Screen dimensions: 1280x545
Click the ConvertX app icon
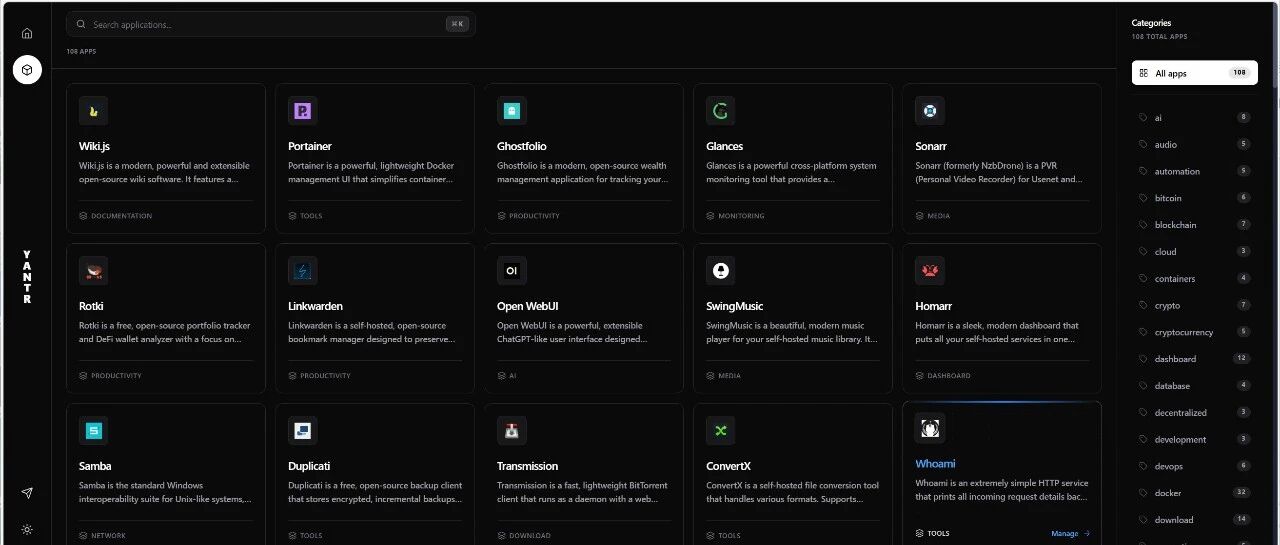click(x=720, y=430)
